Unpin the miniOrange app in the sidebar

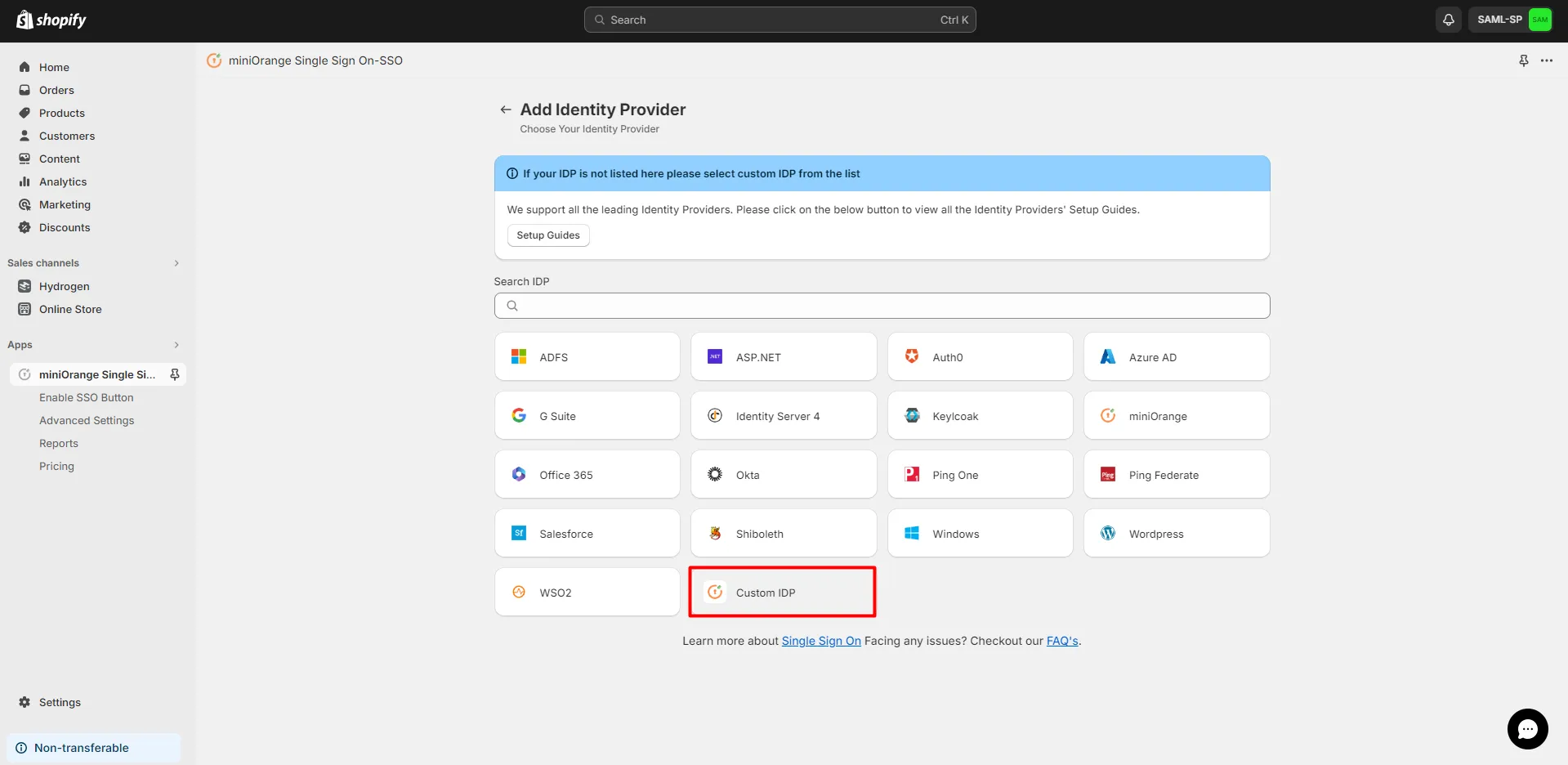coord(174,374)
